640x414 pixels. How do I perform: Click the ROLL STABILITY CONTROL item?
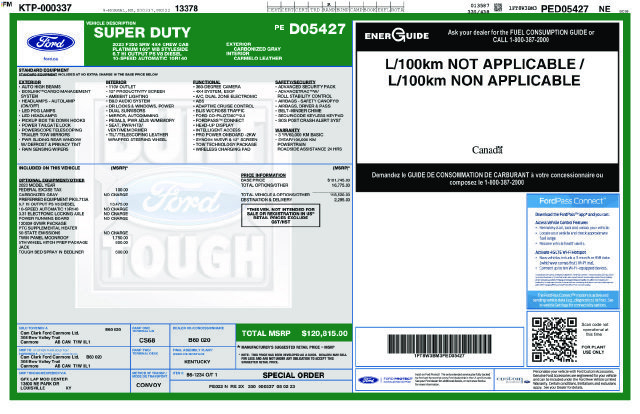pos(304,96)
